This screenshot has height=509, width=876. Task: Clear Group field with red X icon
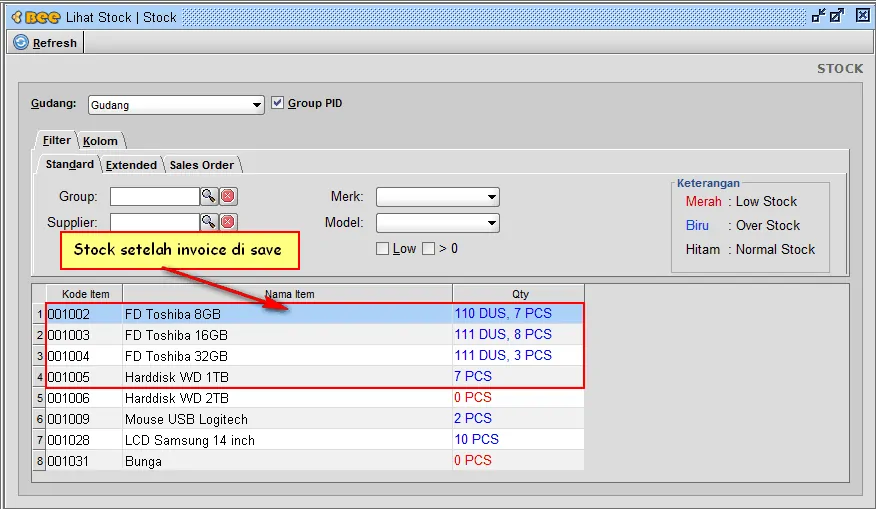point(228,196)
